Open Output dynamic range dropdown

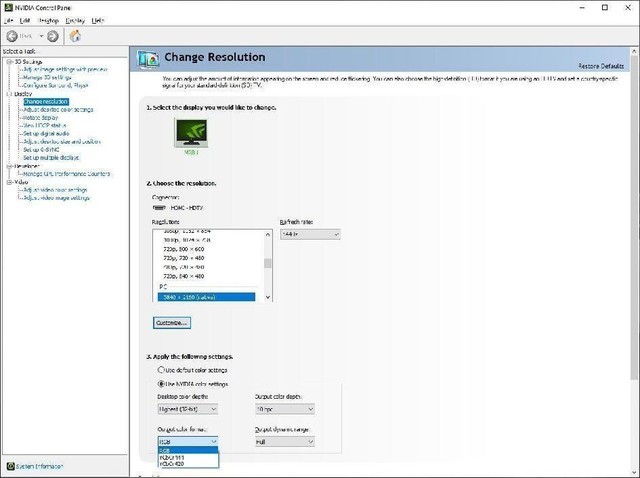tap(285, 442)
